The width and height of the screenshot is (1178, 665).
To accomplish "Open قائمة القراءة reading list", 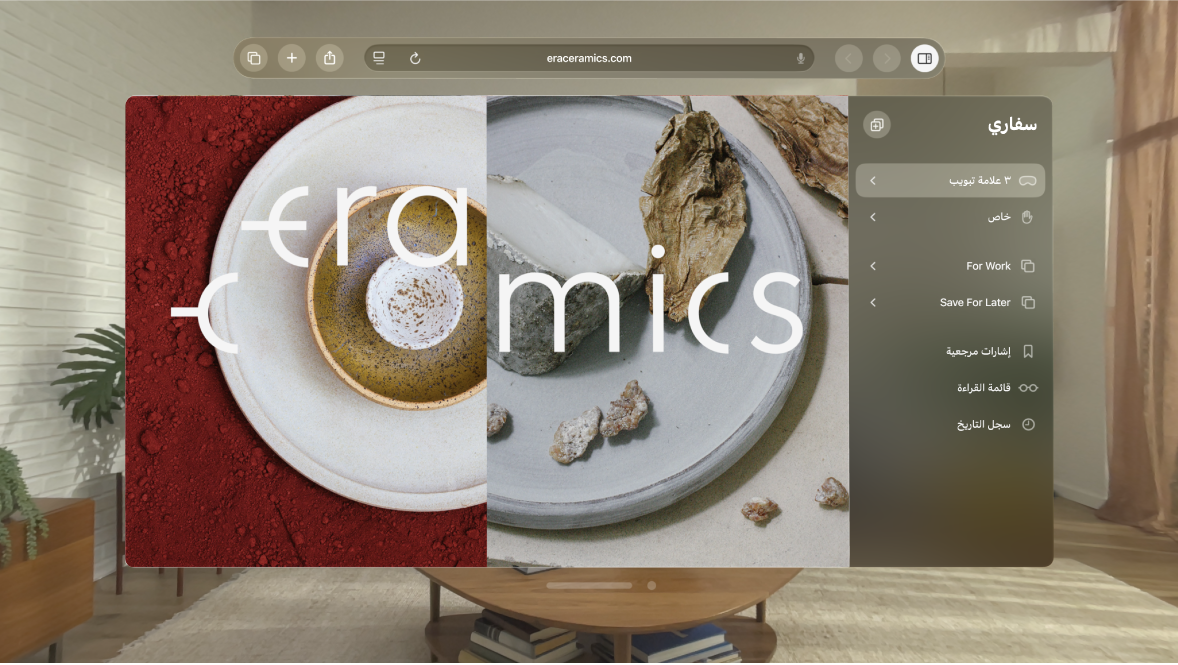I will coord(950,388).
